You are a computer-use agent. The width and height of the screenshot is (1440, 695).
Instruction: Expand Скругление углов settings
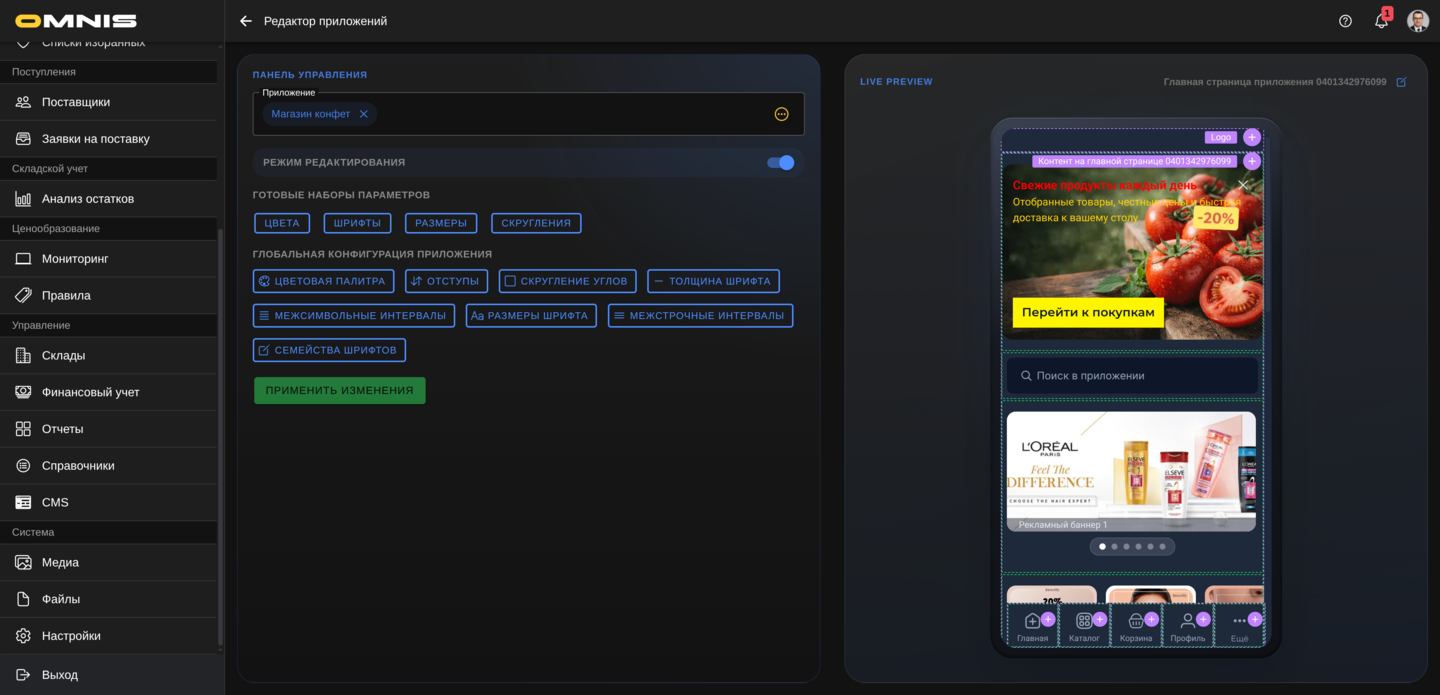(x=567, y=281)
